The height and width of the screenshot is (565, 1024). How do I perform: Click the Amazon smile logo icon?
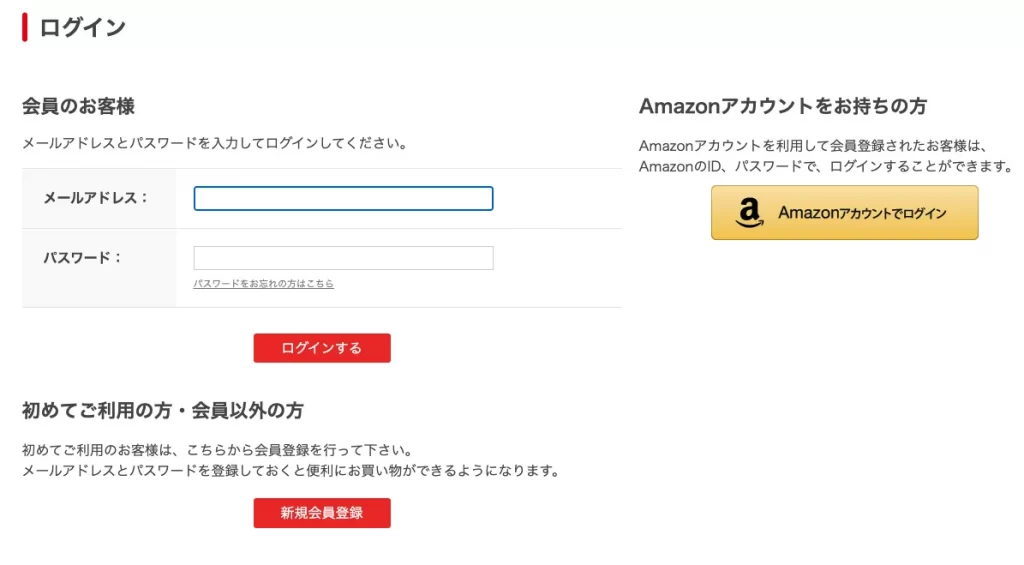[749, 213]
